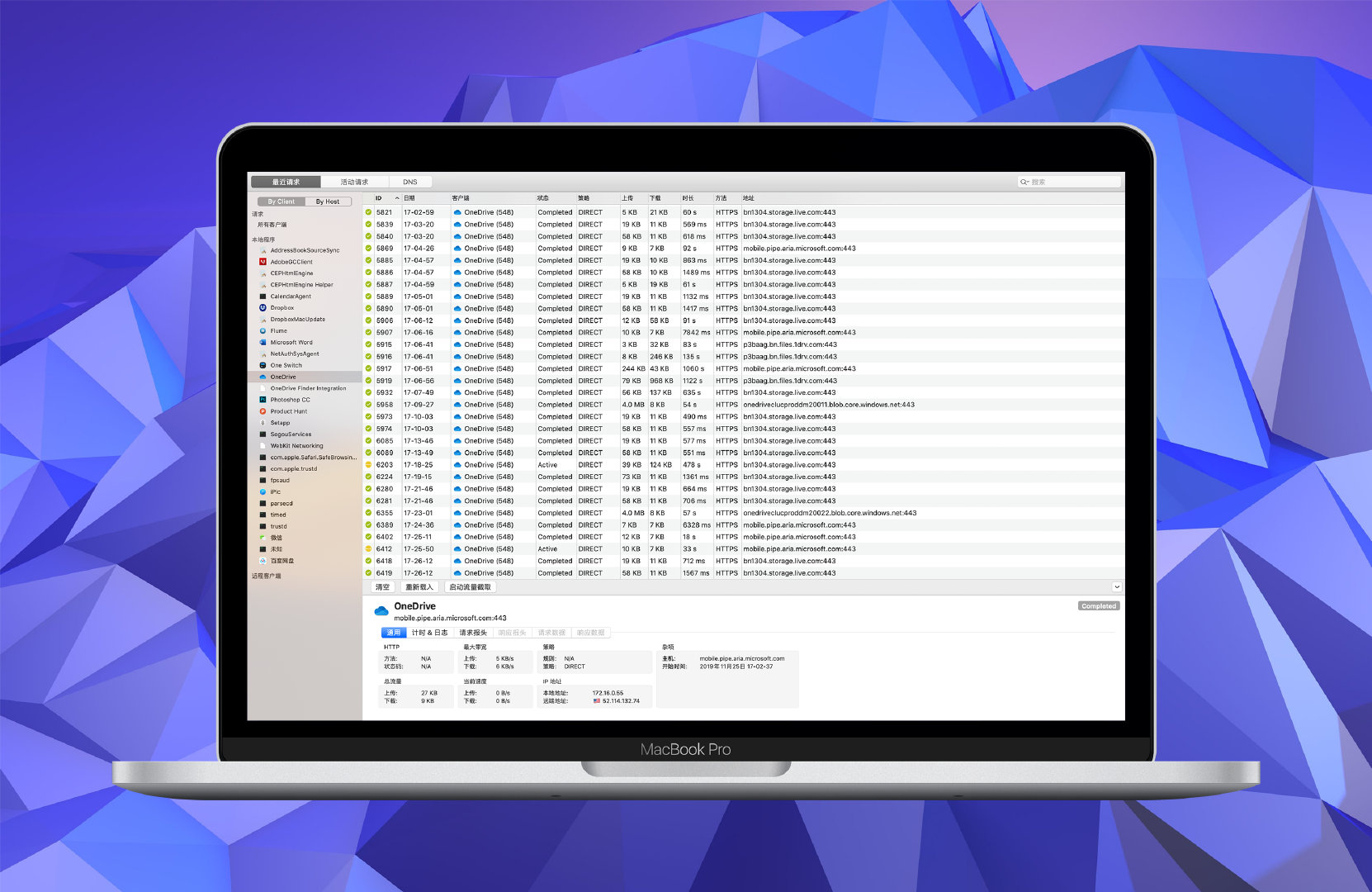
Task: Click the 远程客户端 sidebar heading
Action: 267,576
